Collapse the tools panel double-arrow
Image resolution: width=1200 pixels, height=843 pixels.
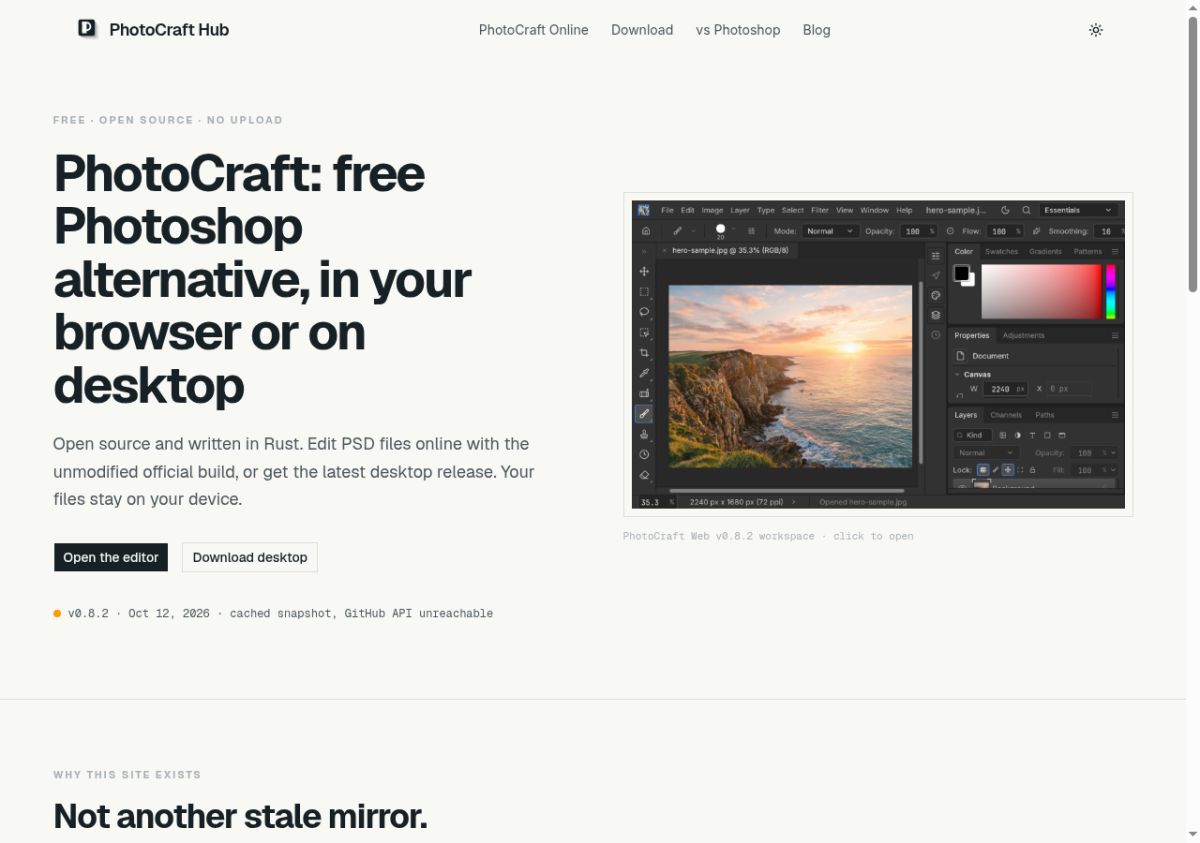643,251
